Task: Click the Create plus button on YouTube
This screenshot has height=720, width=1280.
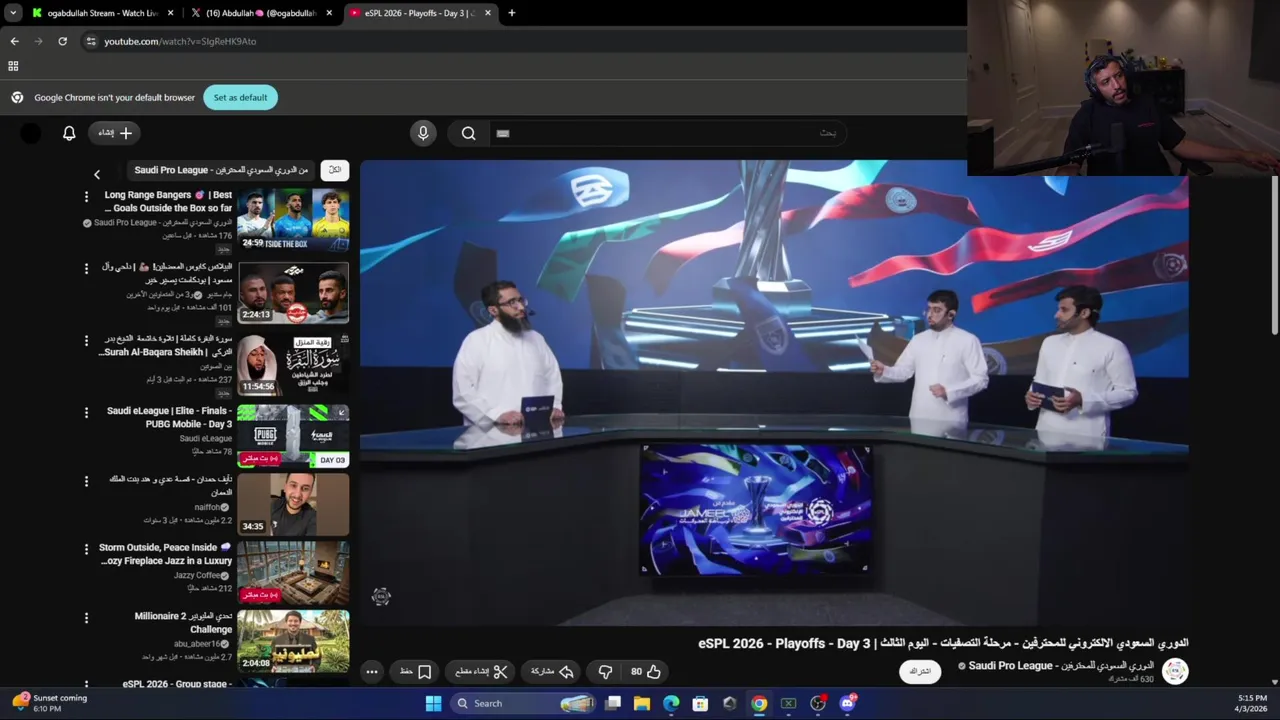Action: pos(115,133)
